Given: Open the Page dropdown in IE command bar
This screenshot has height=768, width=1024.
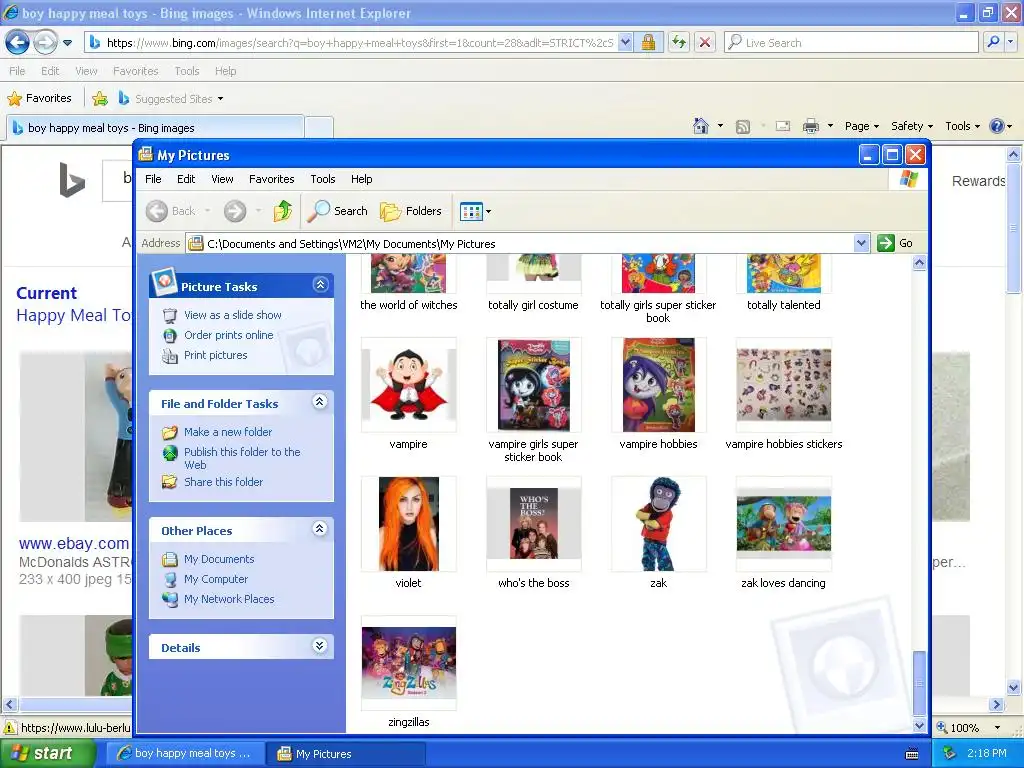Looking at the screenshot, I should tap(862, 126).
